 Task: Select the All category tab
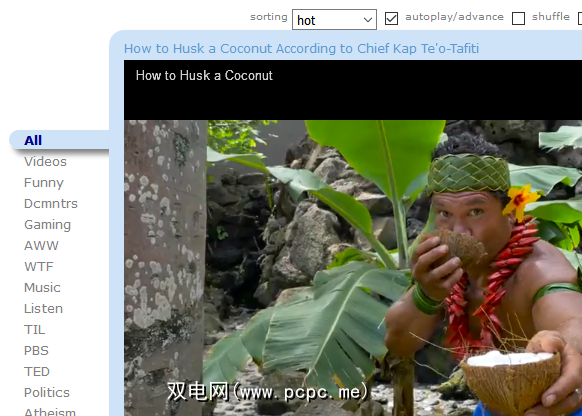(33, 140)
